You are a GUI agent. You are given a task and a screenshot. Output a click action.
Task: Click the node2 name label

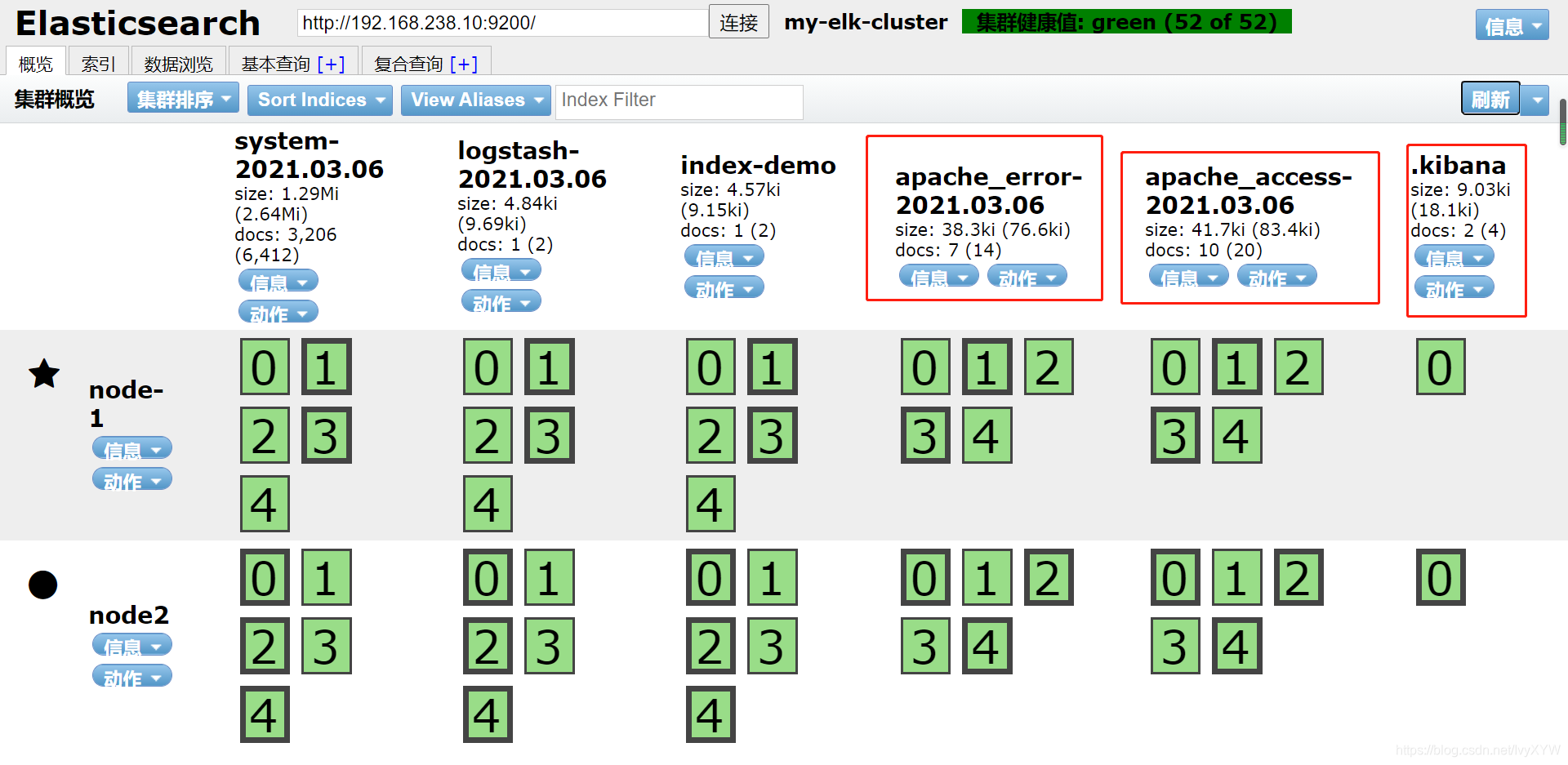[129, 615]
